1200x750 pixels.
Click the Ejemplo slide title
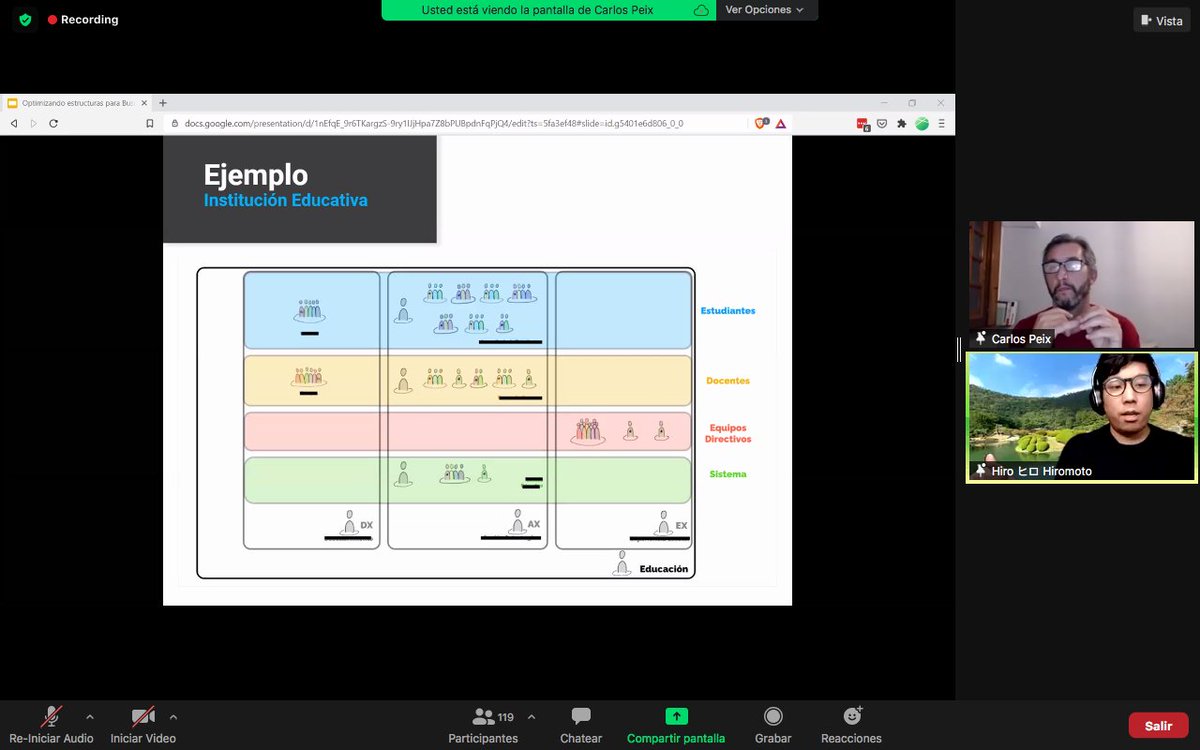point(256,174)
